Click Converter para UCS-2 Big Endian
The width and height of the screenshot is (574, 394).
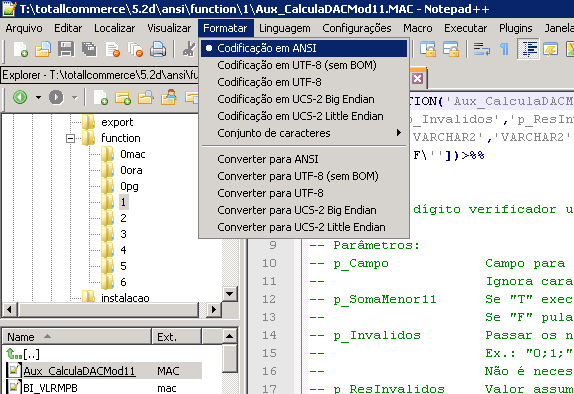[x=304, y=210]
